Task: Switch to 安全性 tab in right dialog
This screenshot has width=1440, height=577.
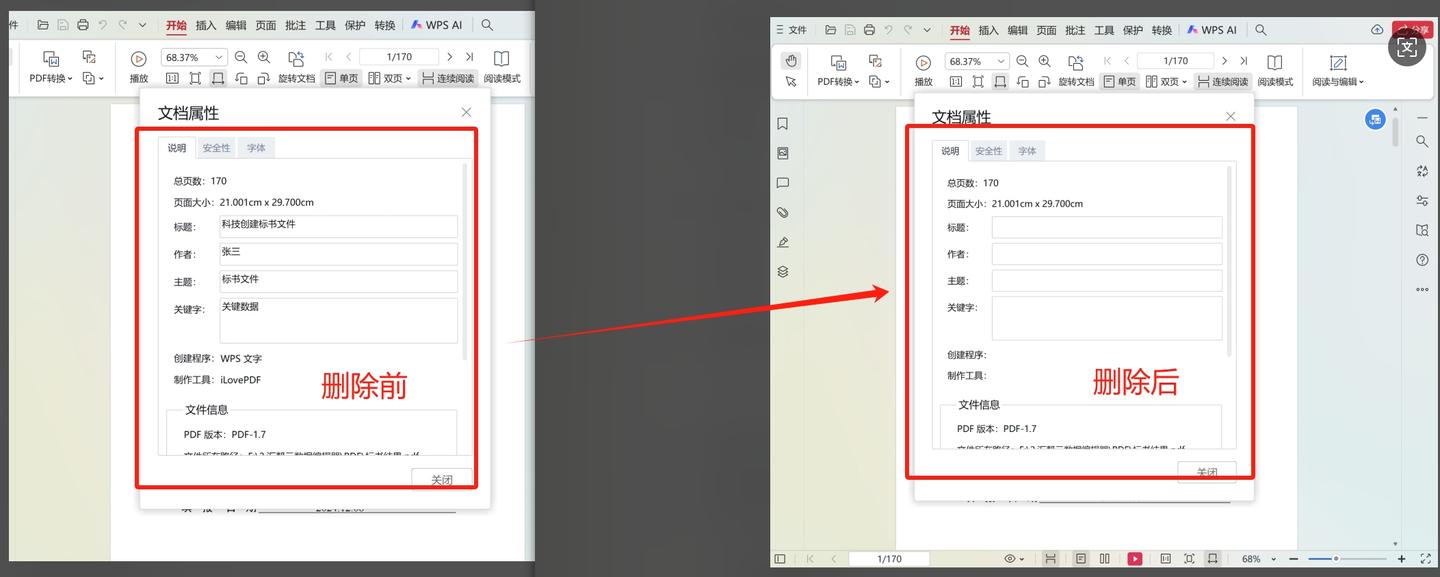Action: tap(988, 151)
